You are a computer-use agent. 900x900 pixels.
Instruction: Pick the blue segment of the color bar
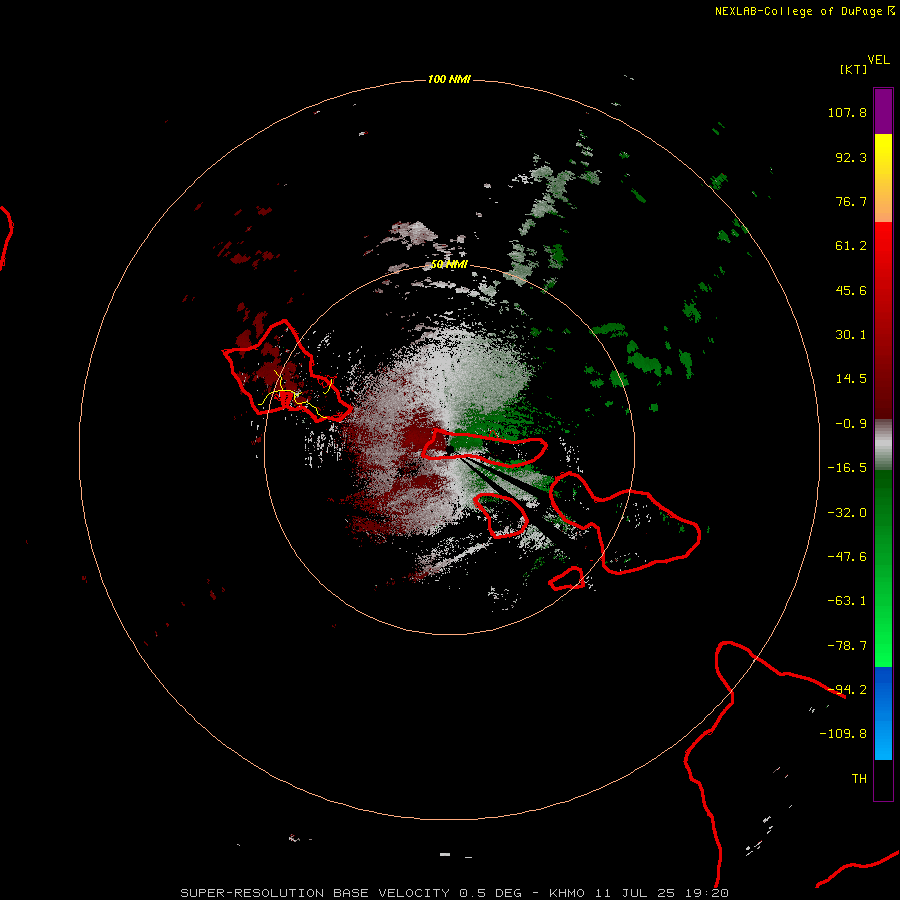pyautogui.click(x=883, y=713)
